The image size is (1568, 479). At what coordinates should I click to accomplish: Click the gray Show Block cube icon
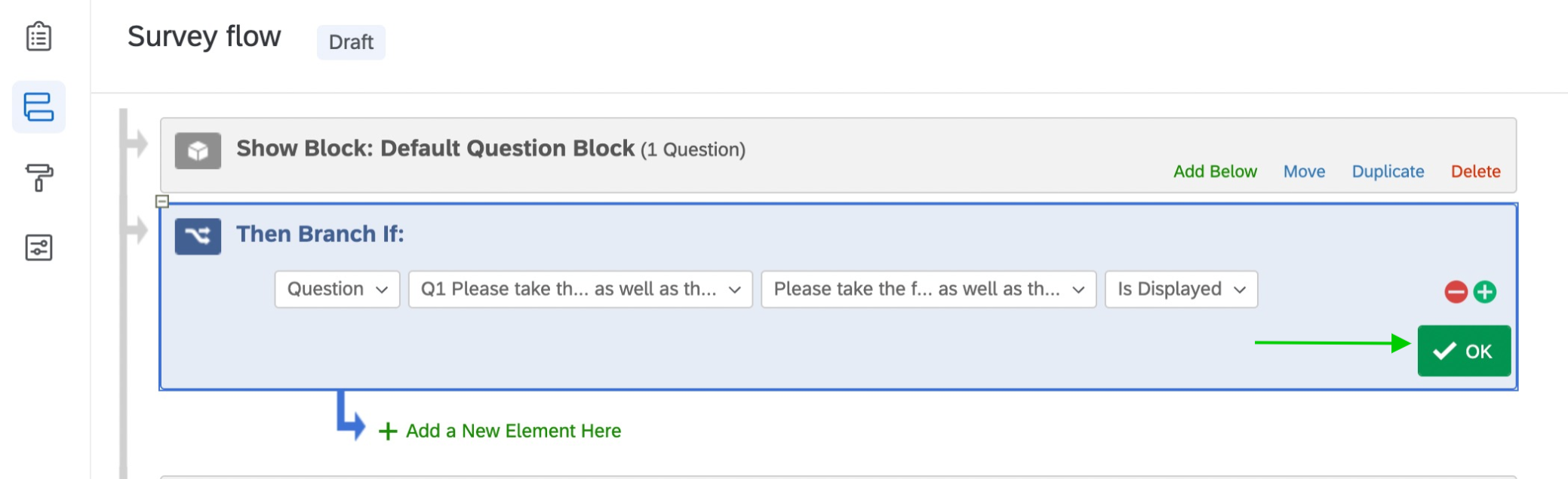[x=198, y=151]
